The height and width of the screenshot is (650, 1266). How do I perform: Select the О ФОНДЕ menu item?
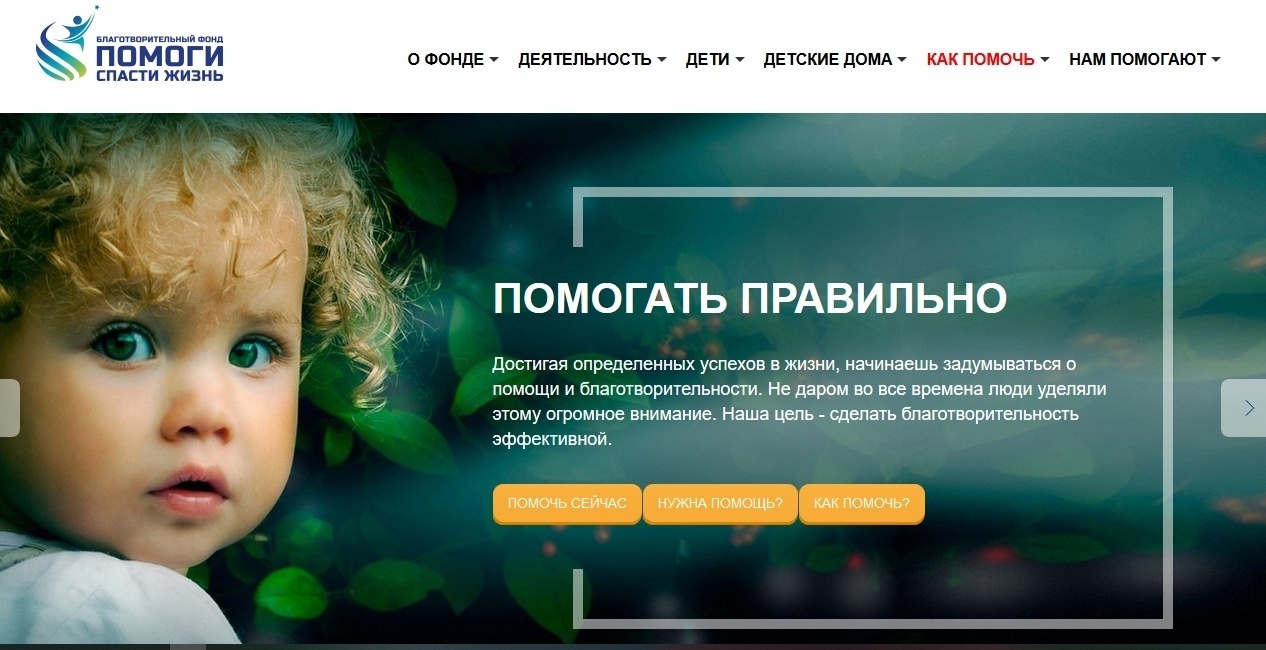446,60
